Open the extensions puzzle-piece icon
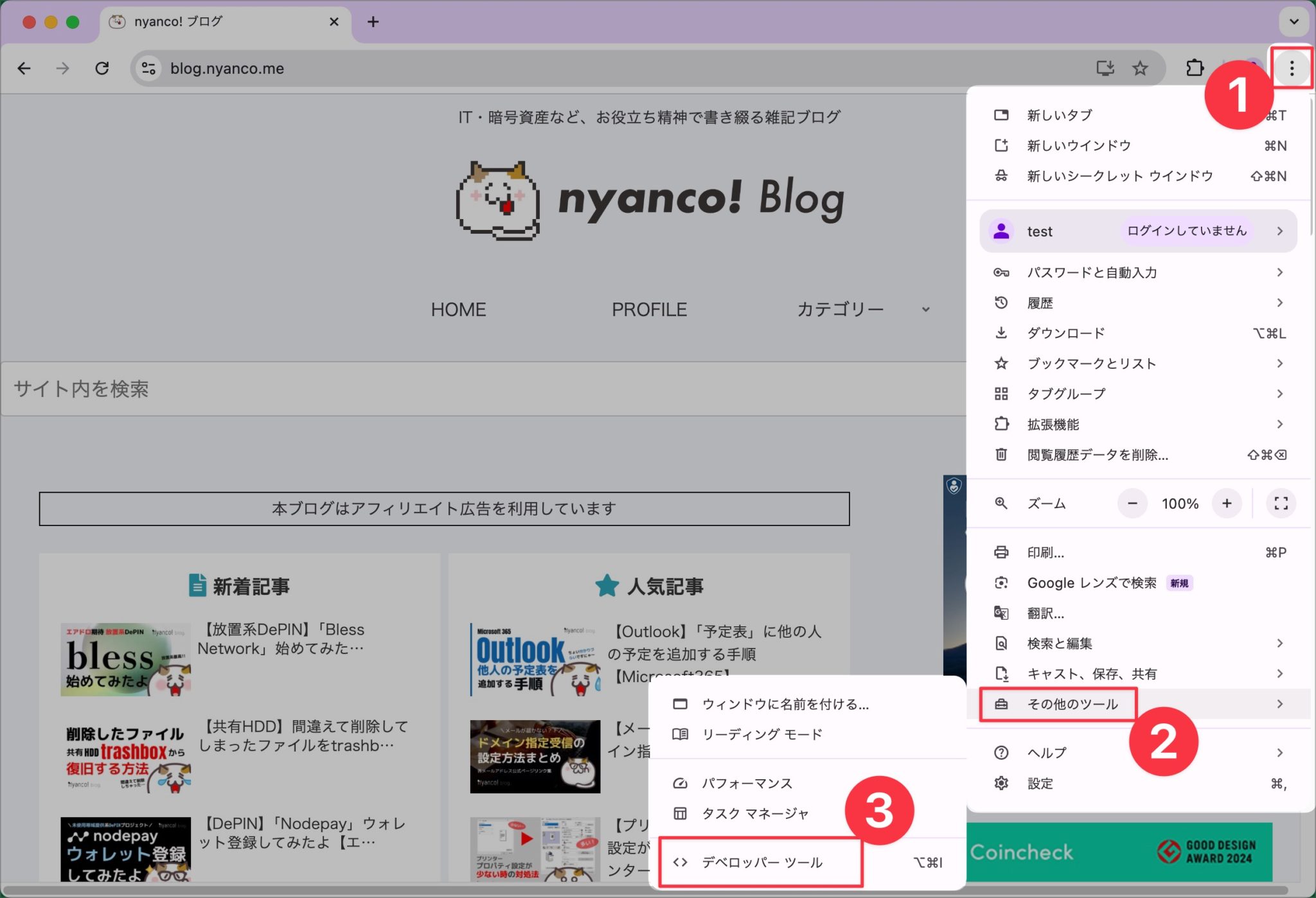 click(1195, 68)
